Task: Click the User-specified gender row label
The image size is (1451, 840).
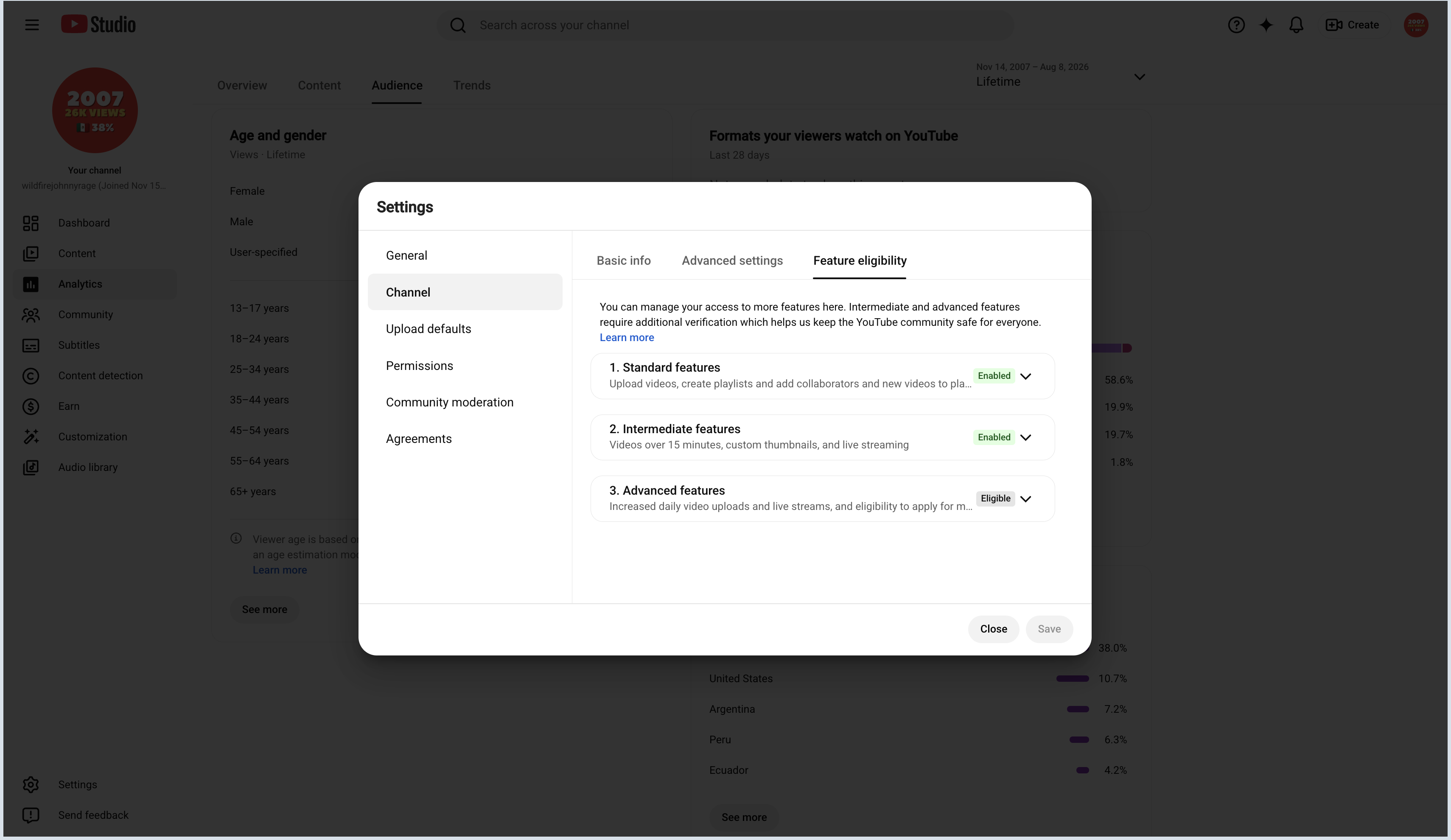Action: pos(263,252)
